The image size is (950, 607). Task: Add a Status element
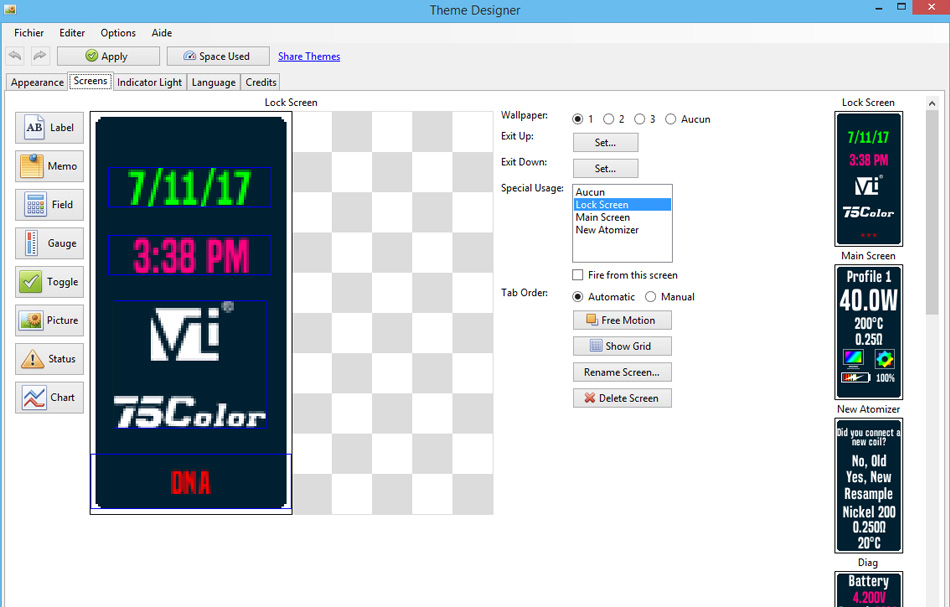point(50,359)
